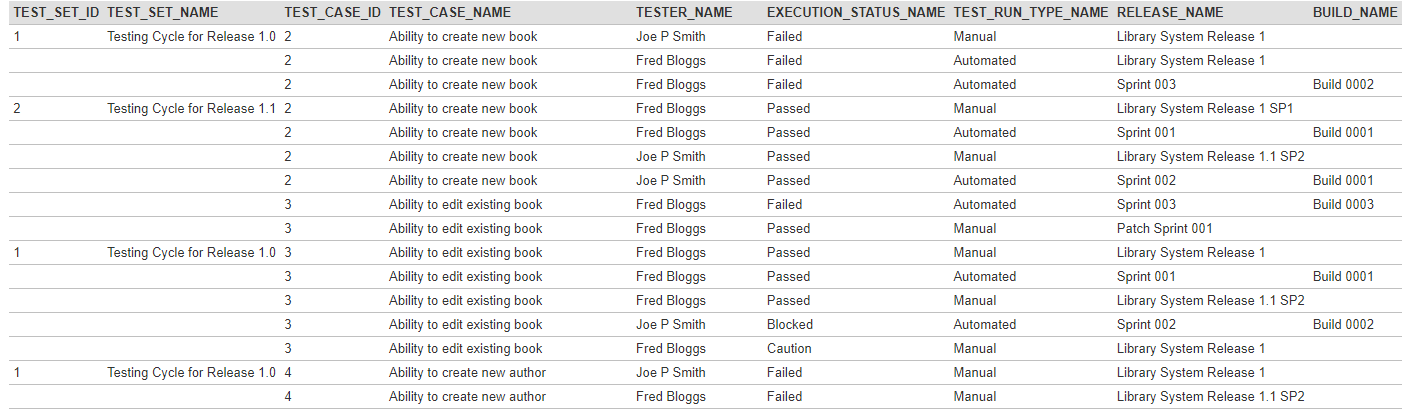
Task: Select the Caution execution status cell
Action: pyautogui.click(x=789, y=349)
